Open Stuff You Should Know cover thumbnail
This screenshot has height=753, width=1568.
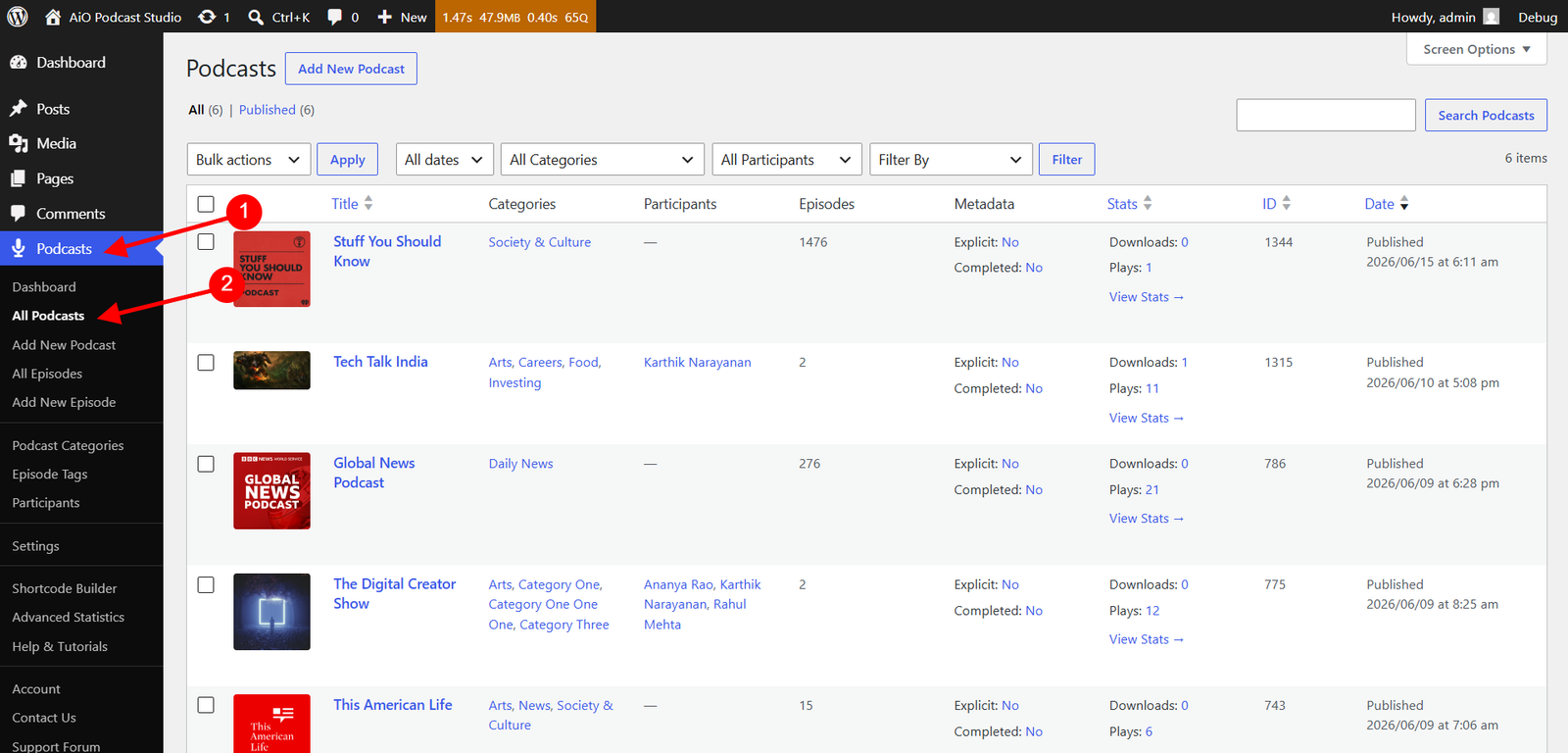[271, 270]
